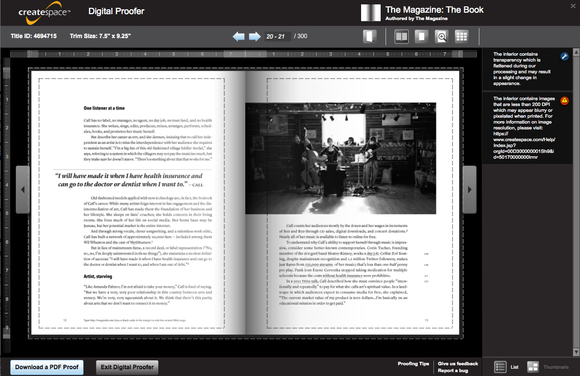Click the pull quote on left page
580x376 pixels.
(129, 180)
